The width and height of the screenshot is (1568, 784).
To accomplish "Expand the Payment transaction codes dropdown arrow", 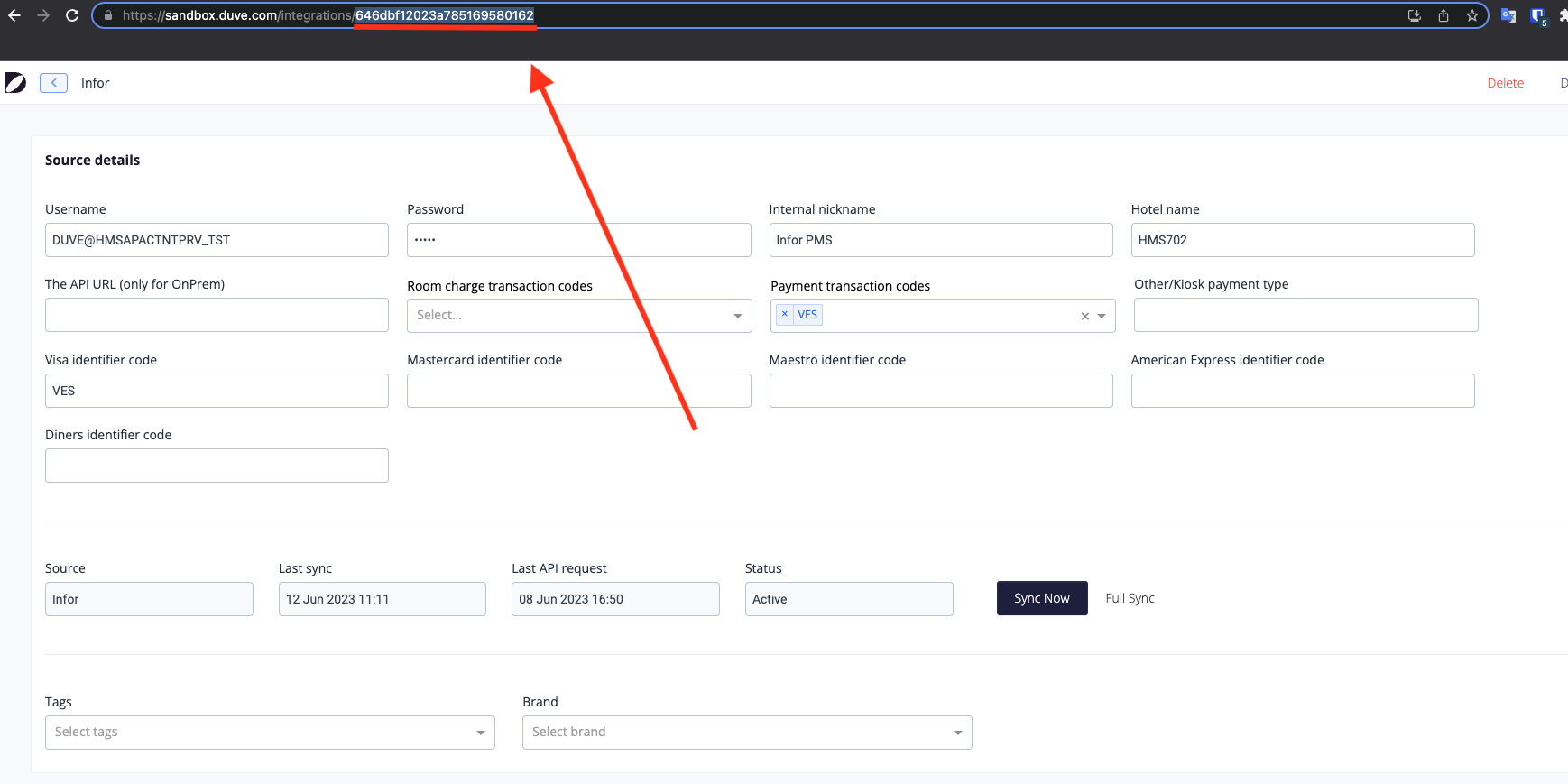I will 1102,316.
